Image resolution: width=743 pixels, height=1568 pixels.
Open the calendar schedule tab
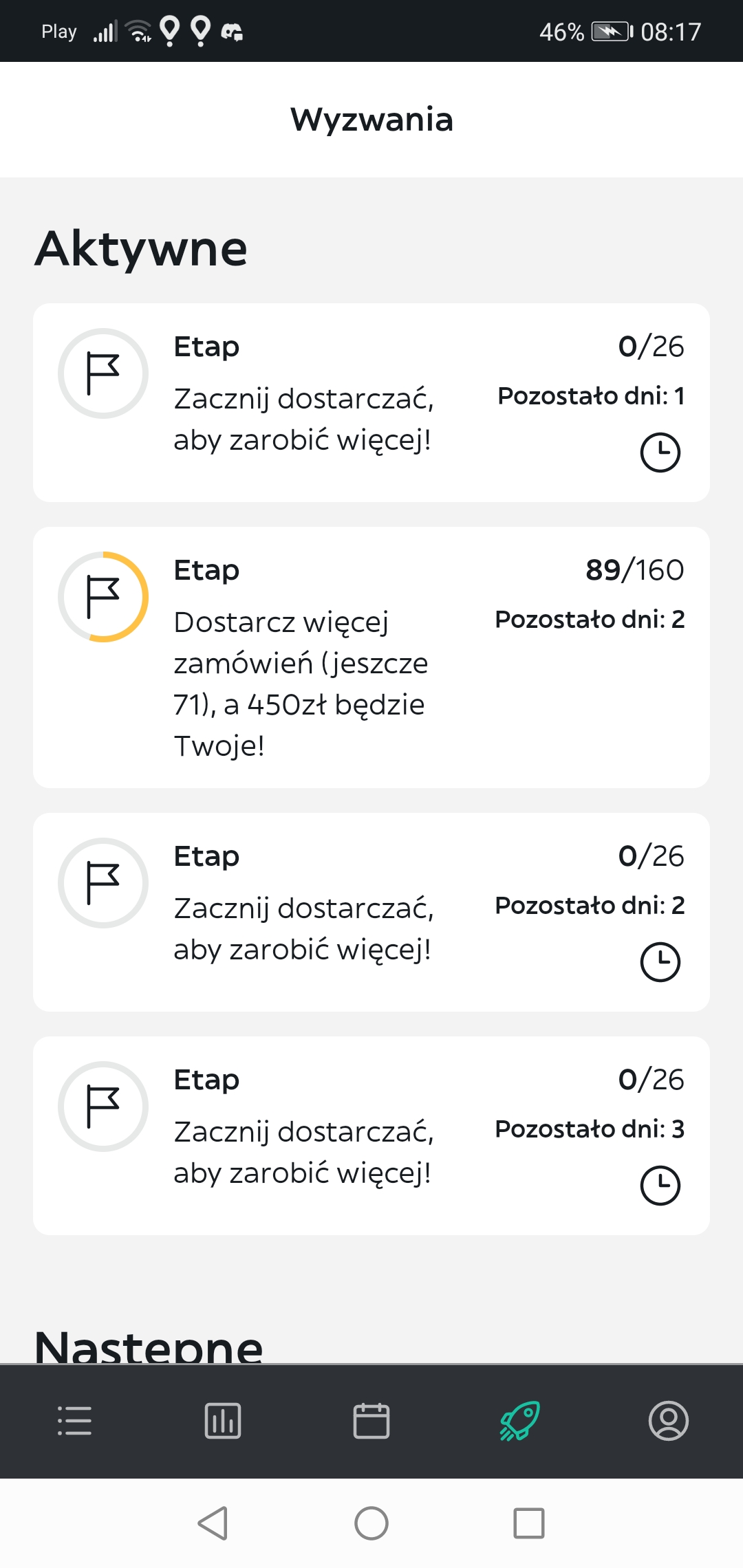pyautogui.click(x=371, y=1421)
